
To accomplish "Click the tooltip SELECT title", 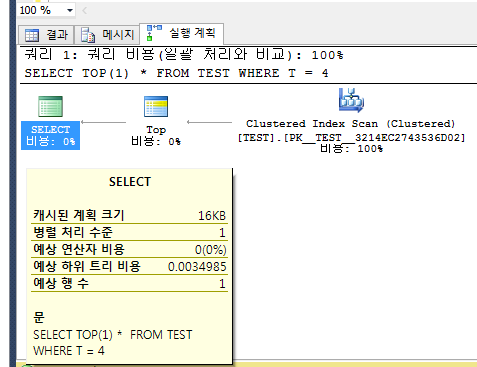I will click(x=130, y=182).
